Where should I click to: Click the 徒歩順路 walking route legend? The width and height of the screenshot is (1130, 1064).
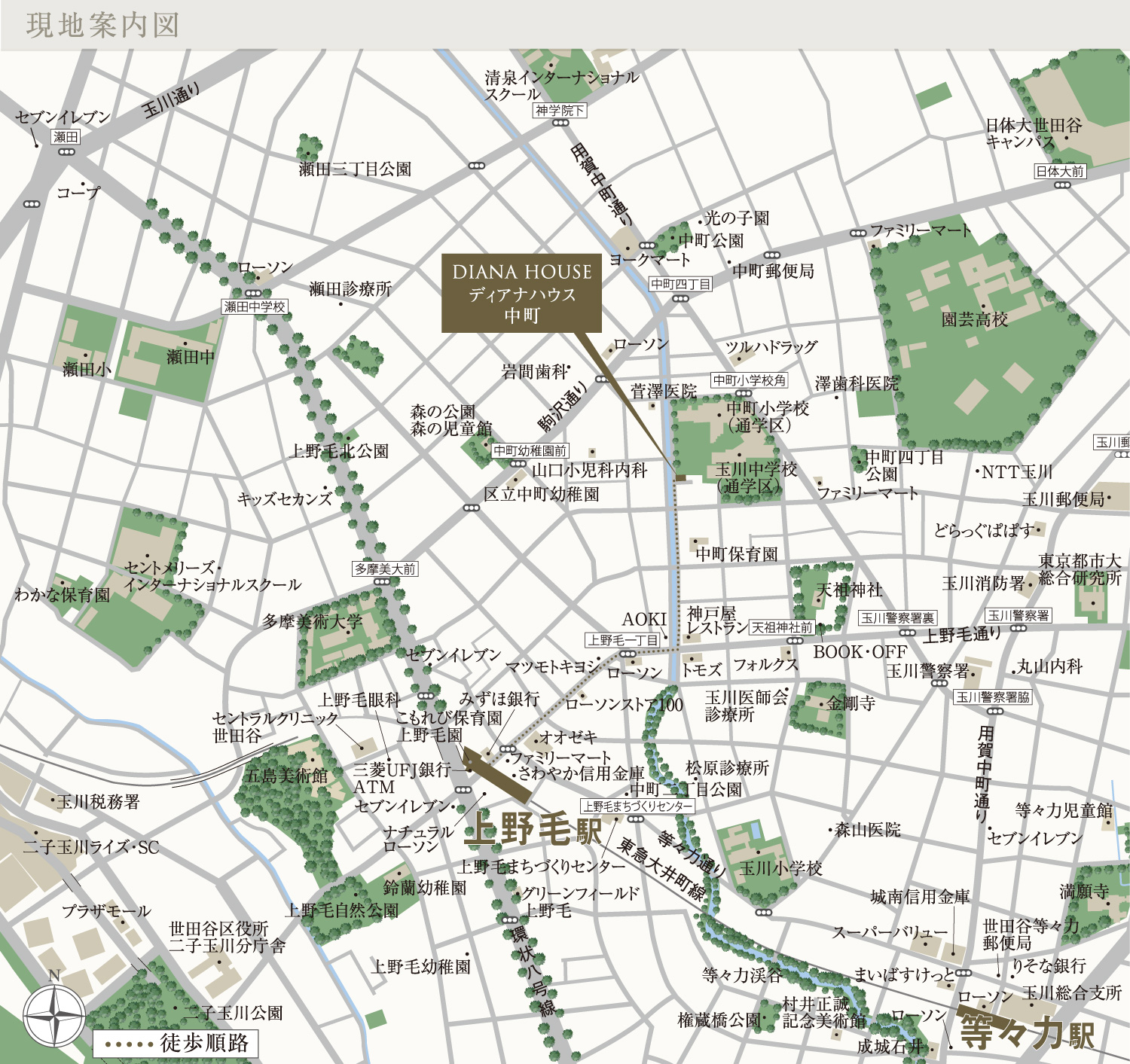click(176, 1043)
